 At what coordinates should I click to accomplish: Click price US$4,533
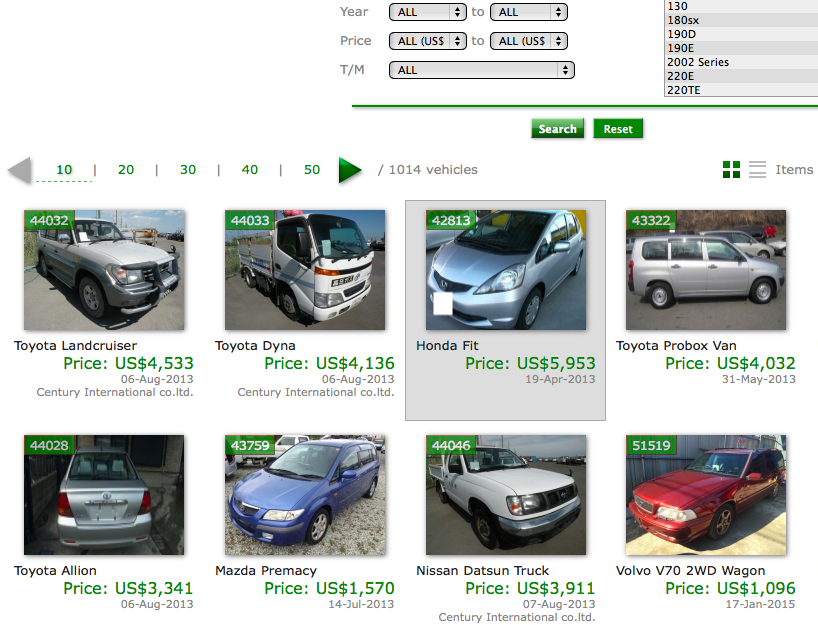(x=154, y=363)
